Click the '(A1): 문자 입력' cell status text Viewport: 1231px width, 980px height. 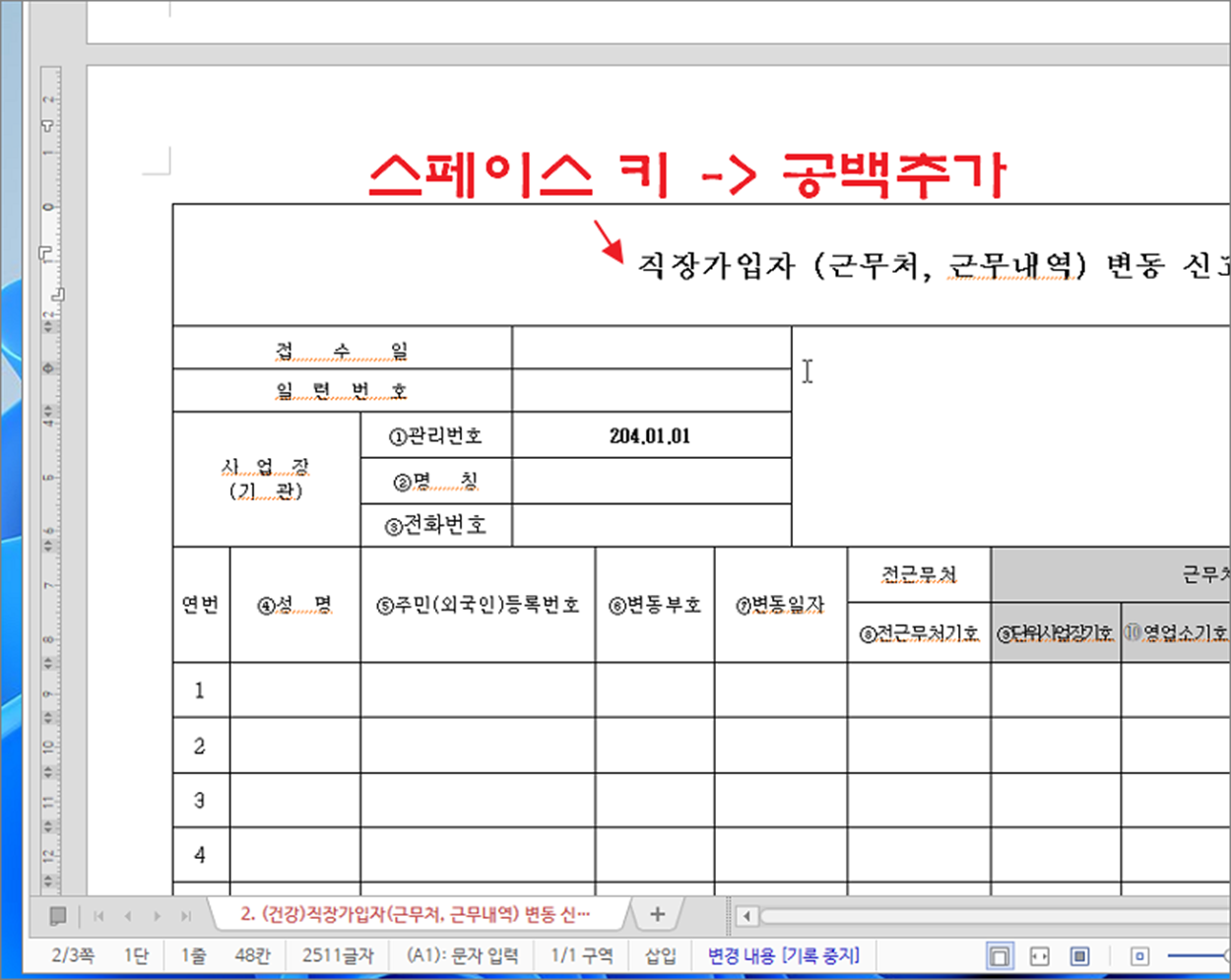pos(462,955)
